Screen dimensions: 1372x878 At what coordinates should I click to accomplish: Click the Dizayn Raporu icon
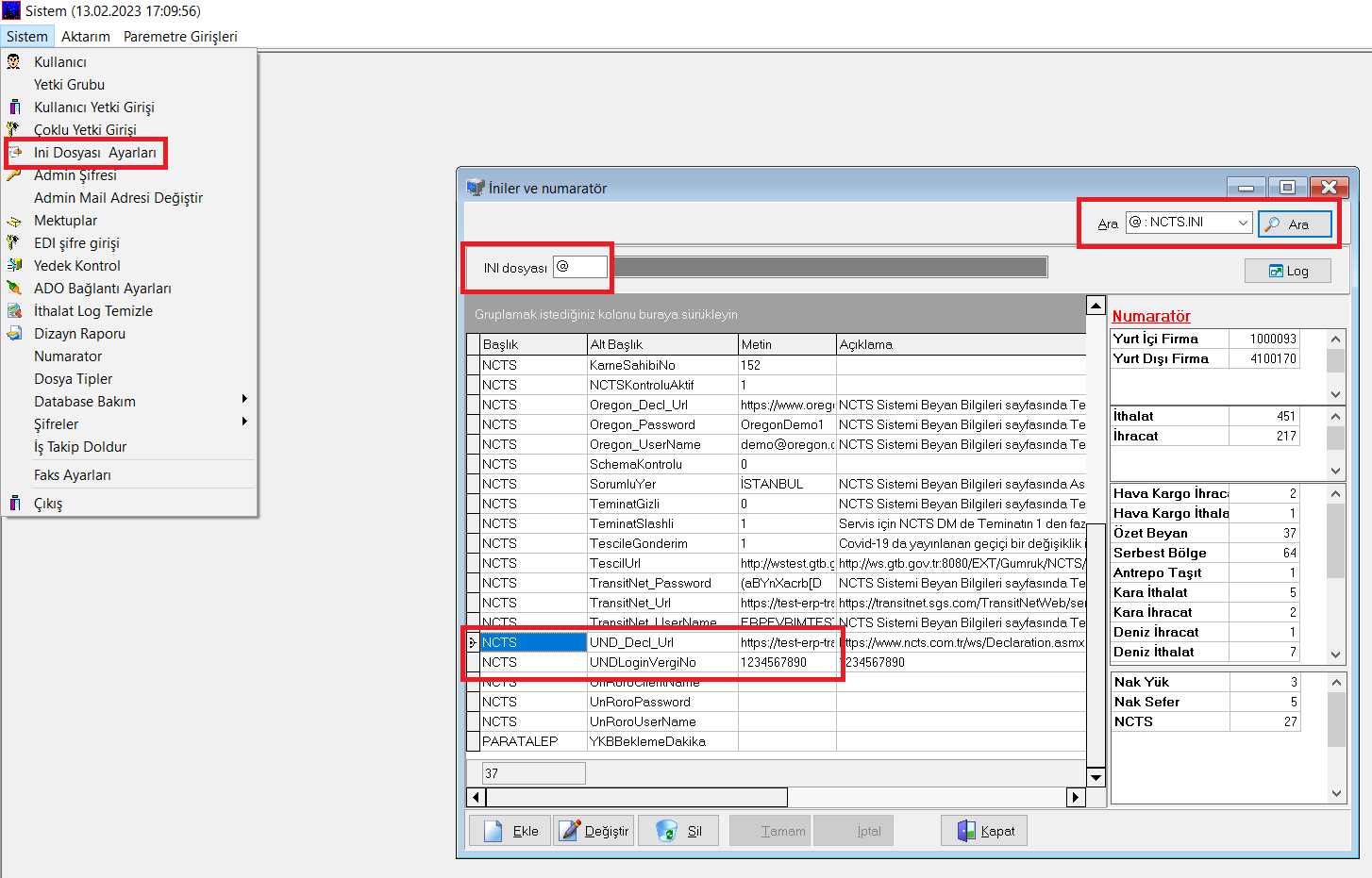coord(14,334)
